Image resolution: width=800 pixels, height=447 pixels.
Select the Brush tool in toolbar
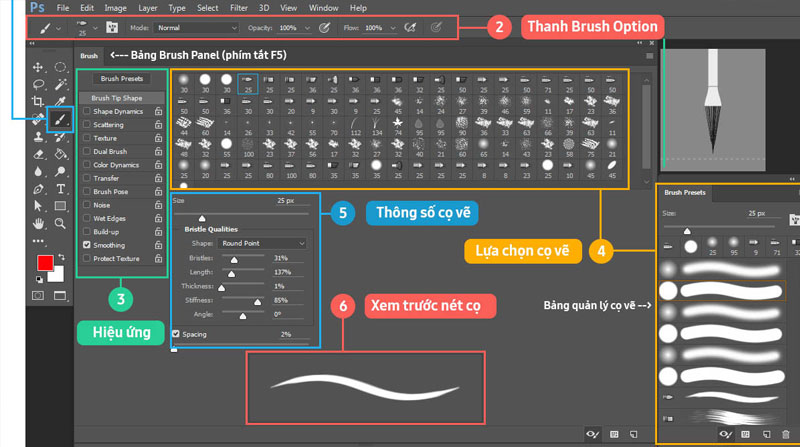(60, 120)
